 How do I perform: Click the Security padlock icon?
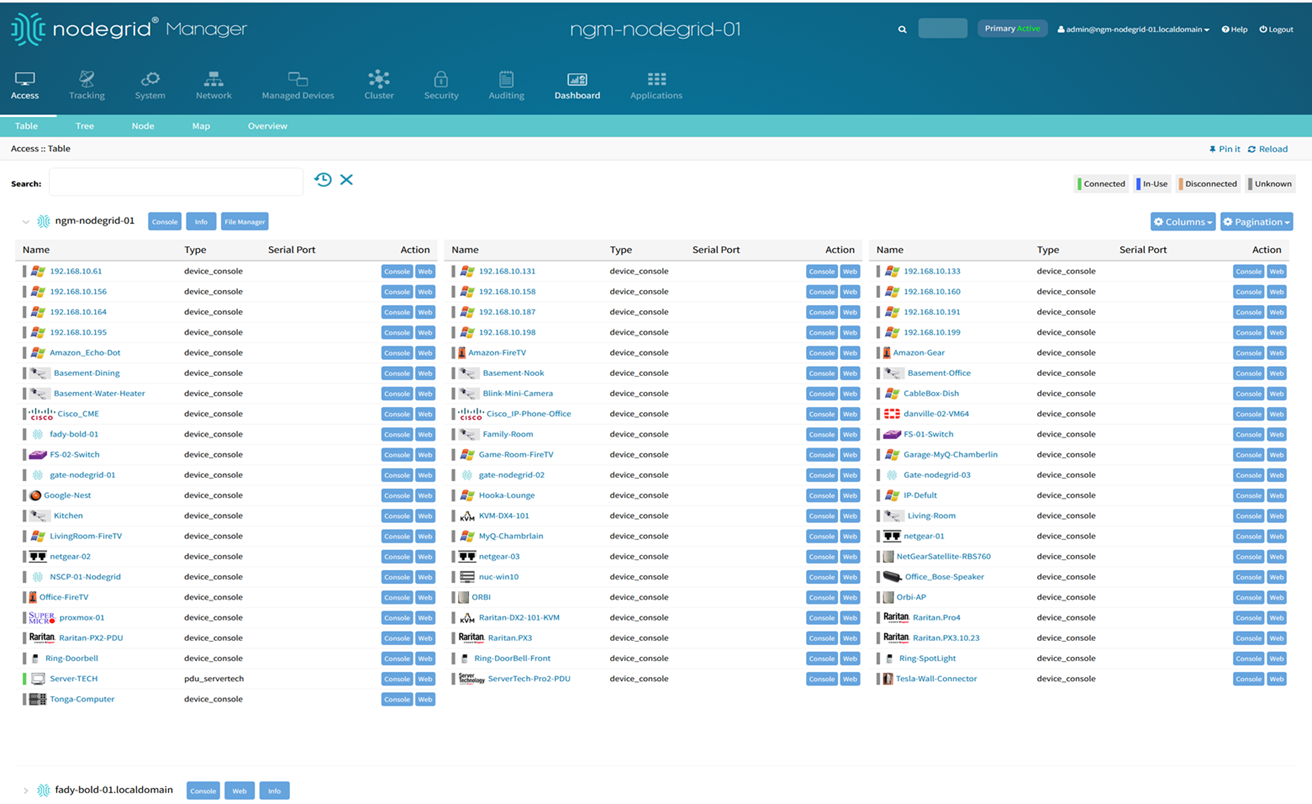pyautogui.click(x=440, y=79)
